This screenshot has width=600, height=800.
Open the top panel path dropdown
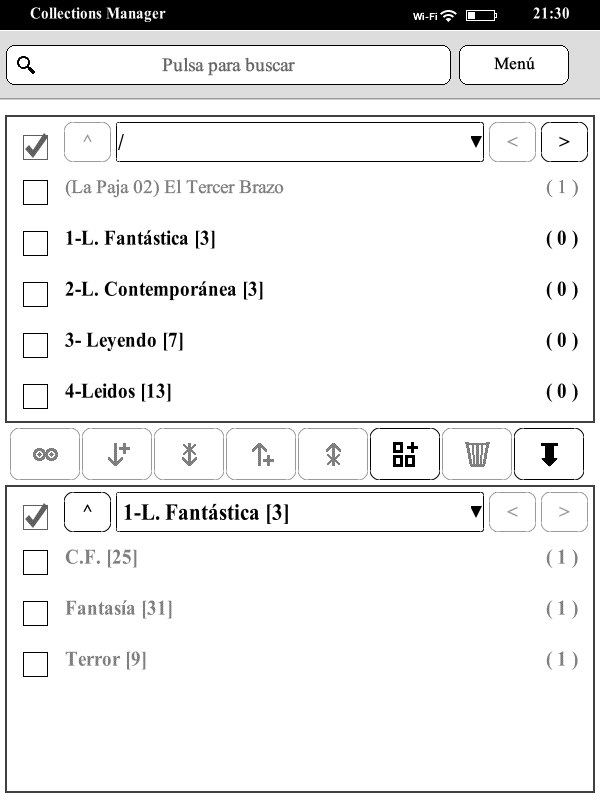[x=300, y=142]
